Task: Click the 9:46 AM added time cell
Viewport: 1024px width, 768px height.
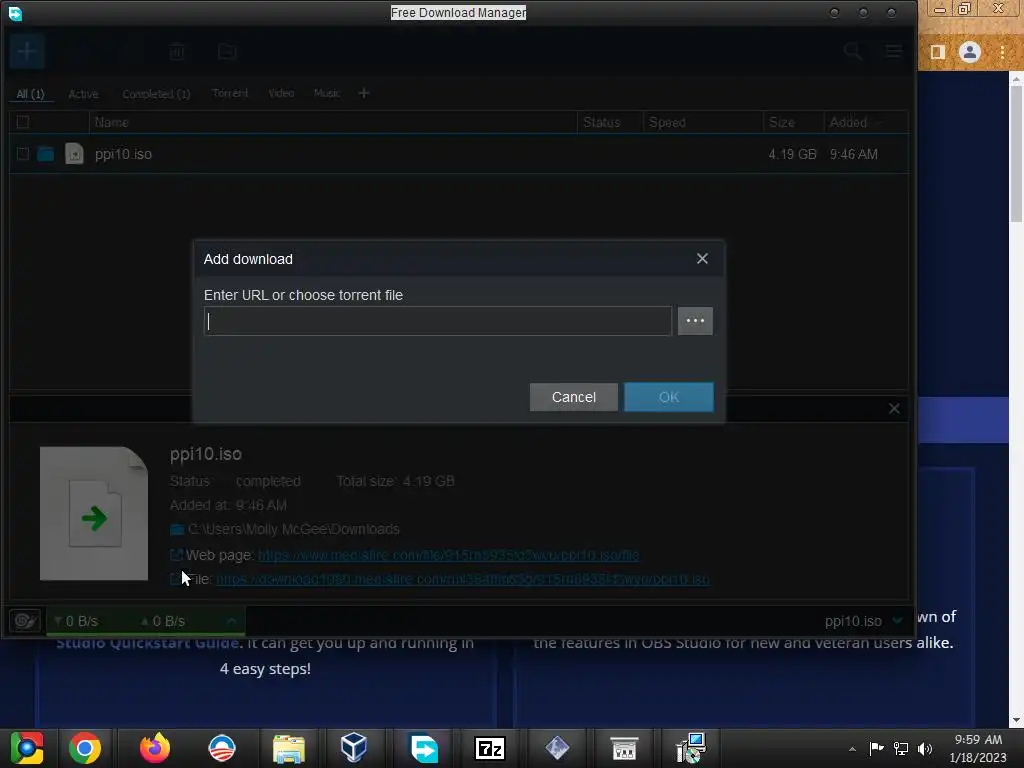Action: pyautogui.click(x=854, y=154)
